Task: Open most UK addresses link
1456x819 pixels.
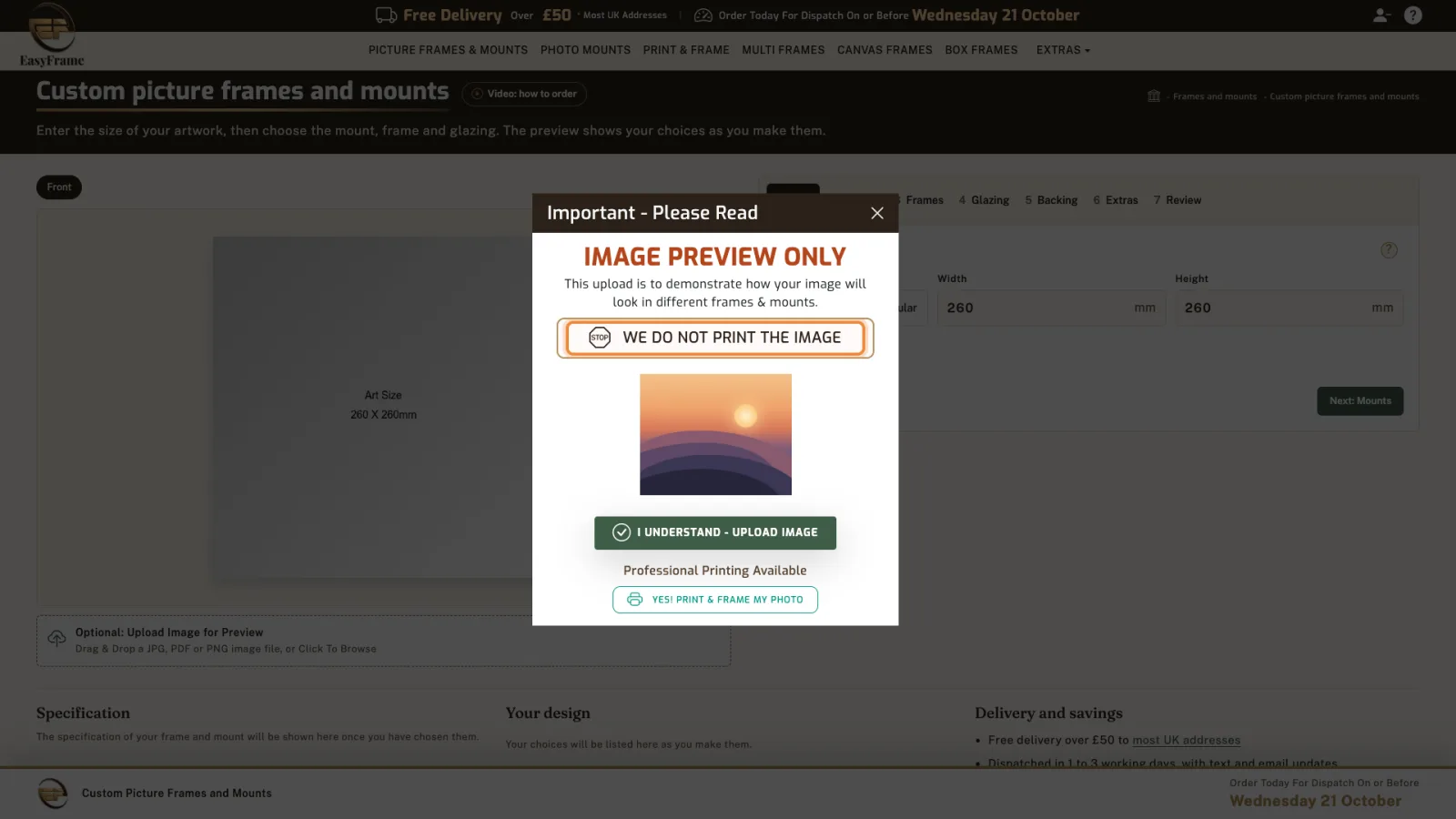Action: point(1186,741)
